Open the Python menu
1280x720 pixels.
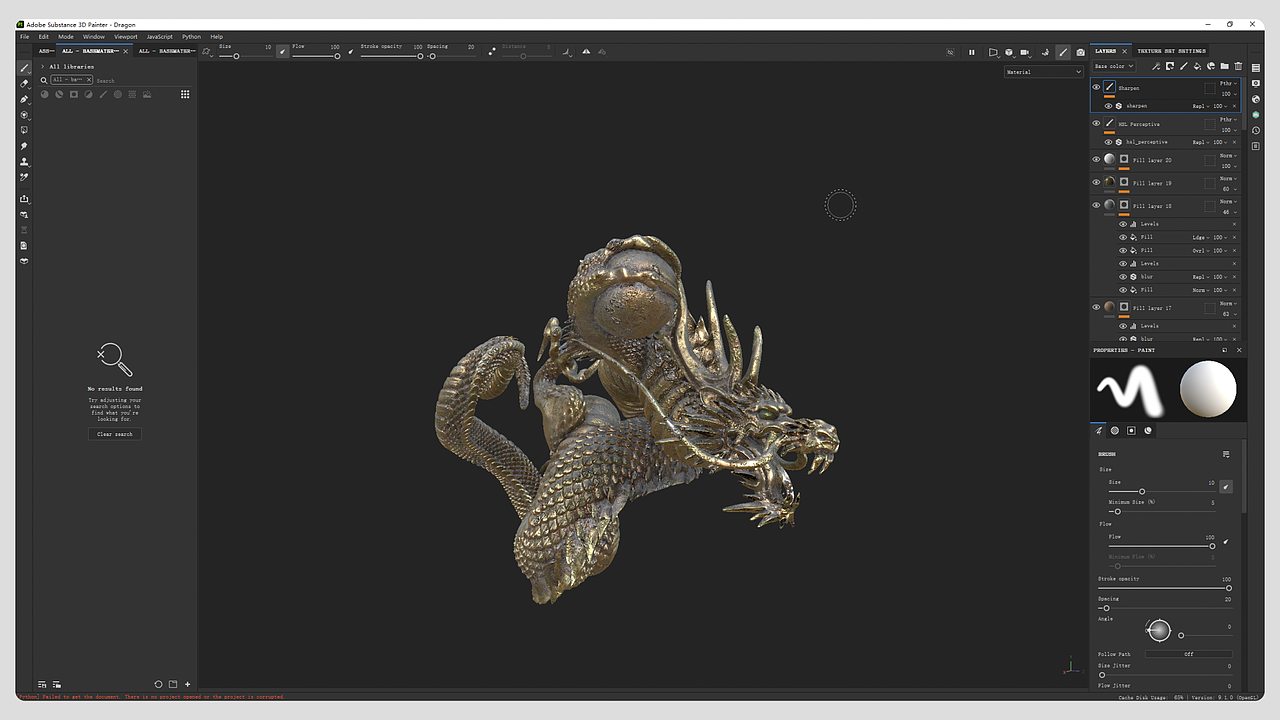191,37
